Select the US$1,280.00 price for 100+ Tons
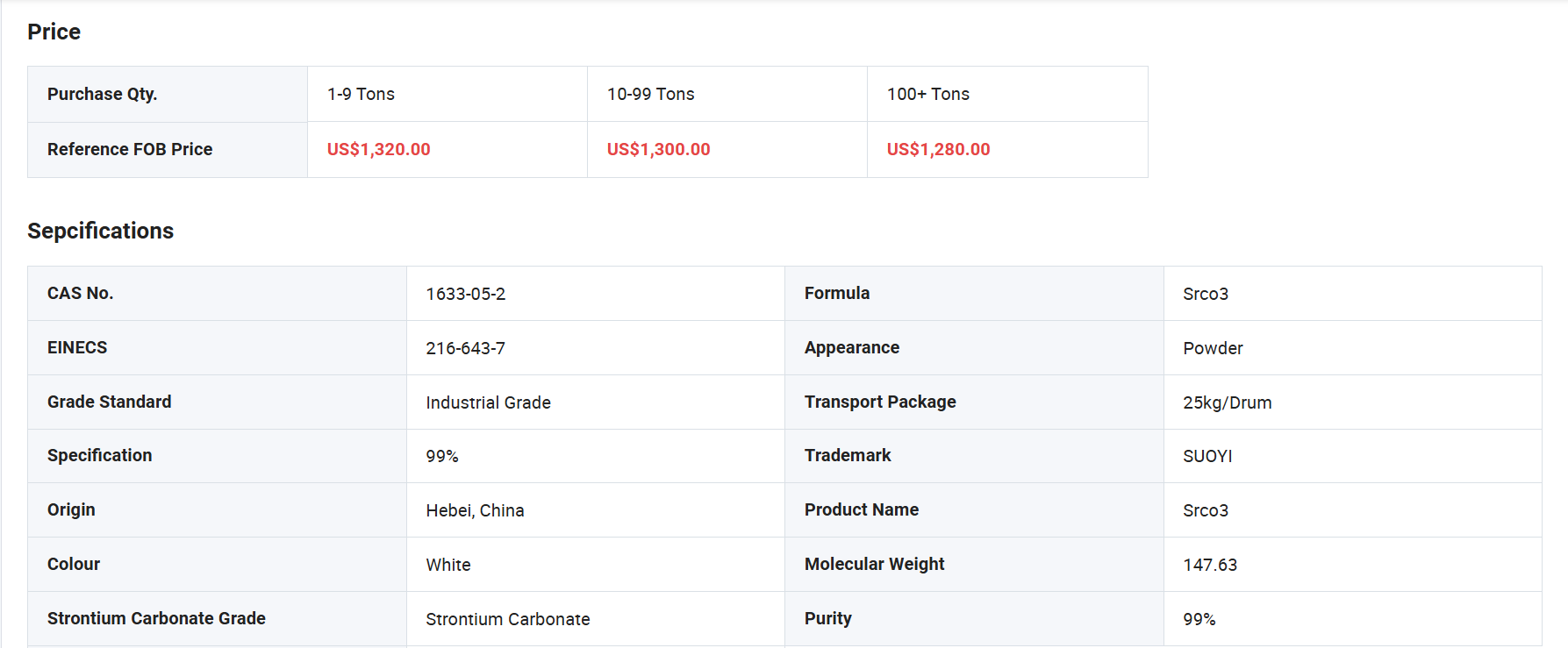 point(938,150)
